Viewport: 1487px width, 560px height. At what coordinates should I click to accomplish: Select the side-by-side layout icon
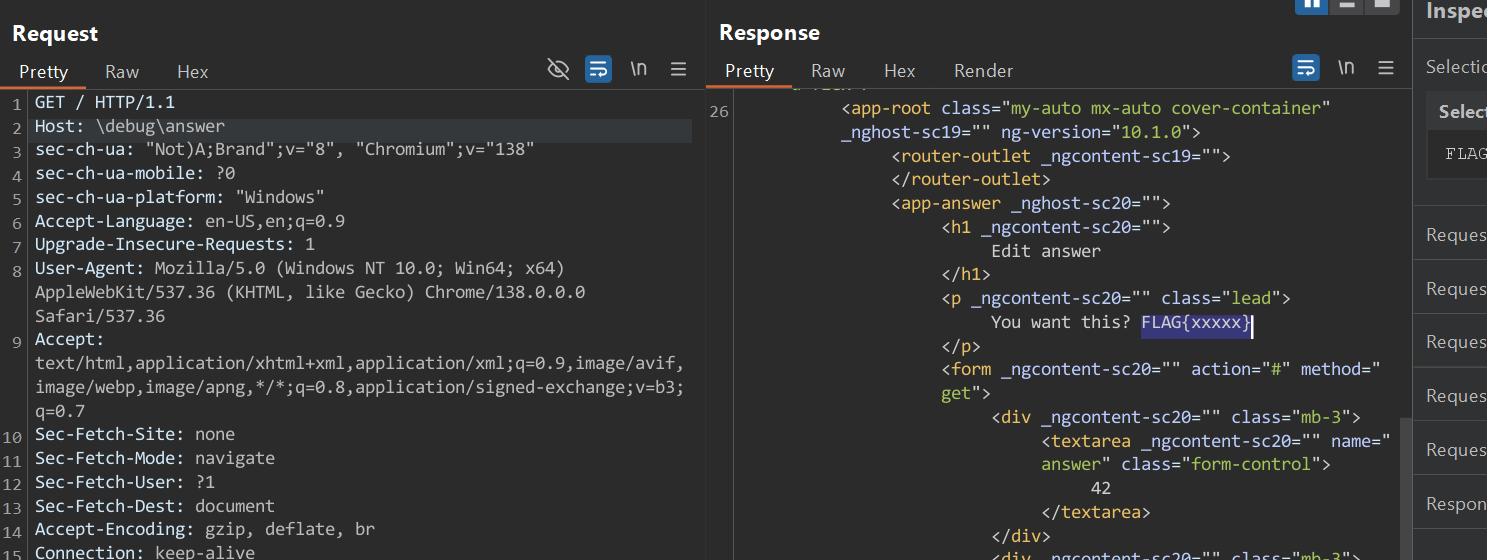(x=1310, y=5)
